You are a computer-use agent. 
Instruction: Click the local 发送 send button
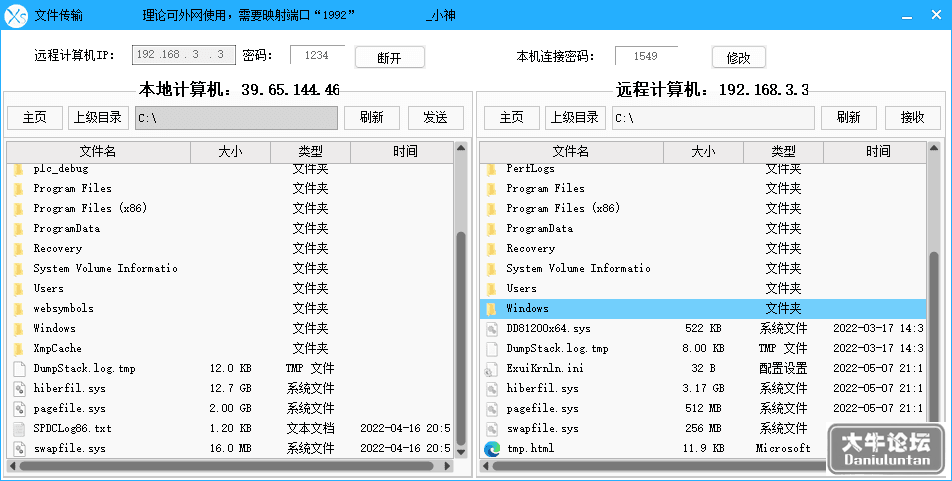point(435,118)
